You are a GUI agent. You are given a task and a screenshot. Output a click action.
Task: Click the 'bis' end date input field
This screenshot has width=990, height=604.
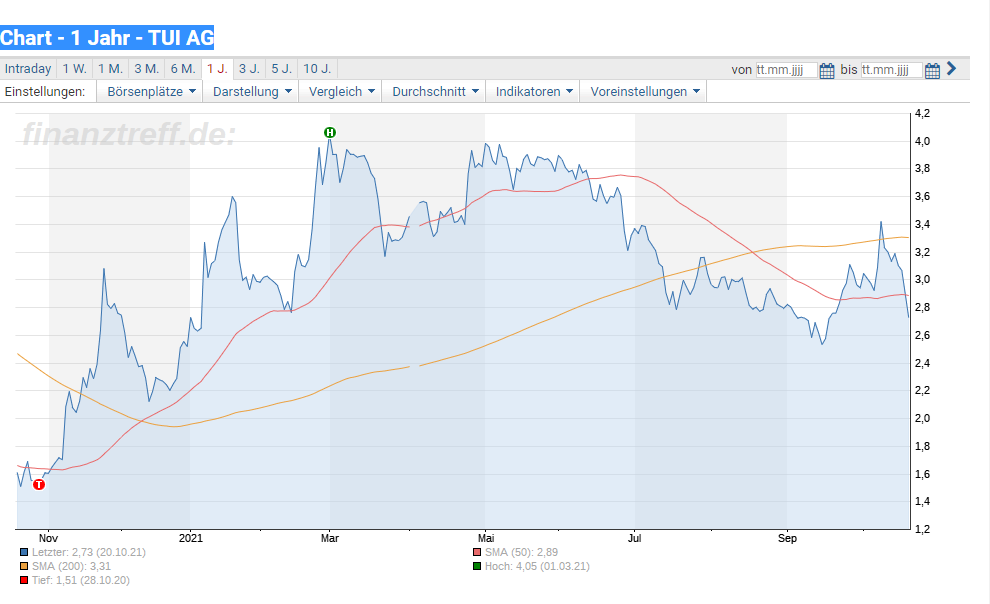click(892, 70)
